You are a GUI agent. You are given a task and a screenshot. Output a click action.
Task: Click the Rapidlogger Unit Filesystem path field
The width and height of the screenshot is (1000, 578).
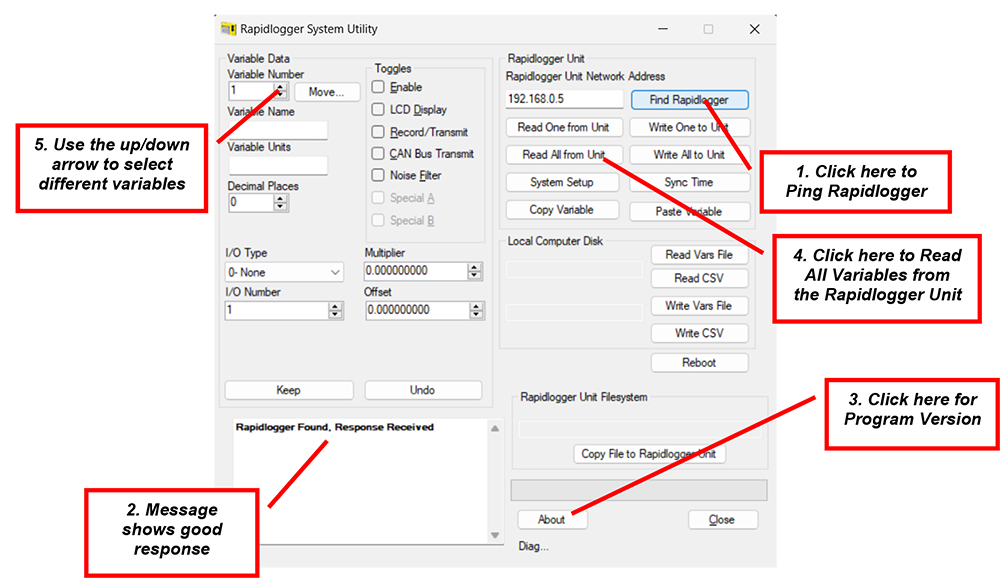coord(640,429)
